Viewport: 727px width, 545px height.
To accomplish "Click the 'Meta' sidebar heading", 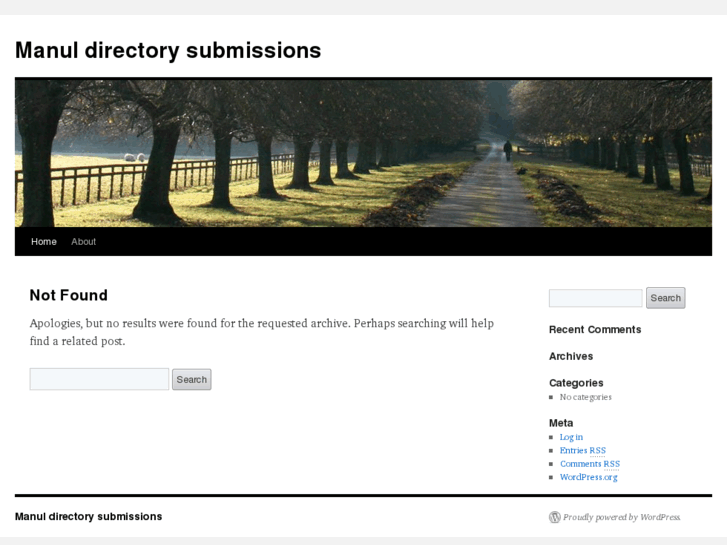I will coord(561,423).
